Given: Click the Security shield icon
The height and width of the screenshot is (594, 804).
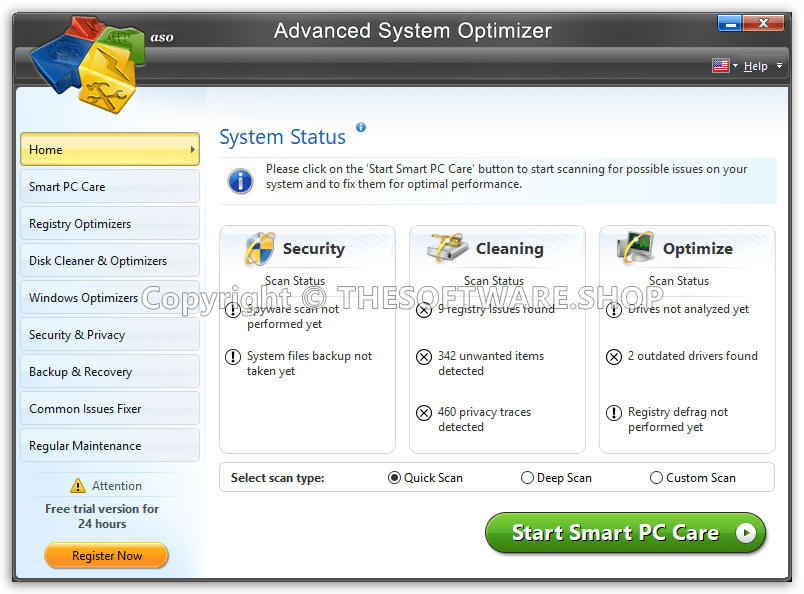Looking at the screenshot, I should tap(260, 249).
